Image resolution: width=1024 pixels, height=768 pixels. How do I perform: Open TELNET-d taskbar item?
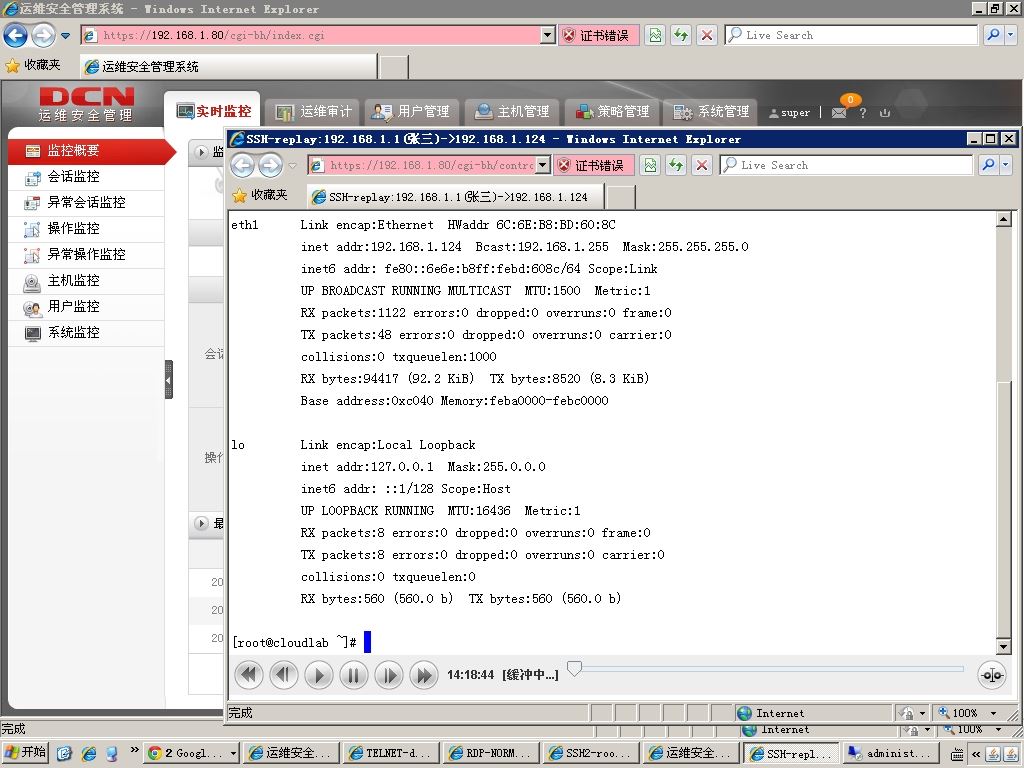point(391,753)
